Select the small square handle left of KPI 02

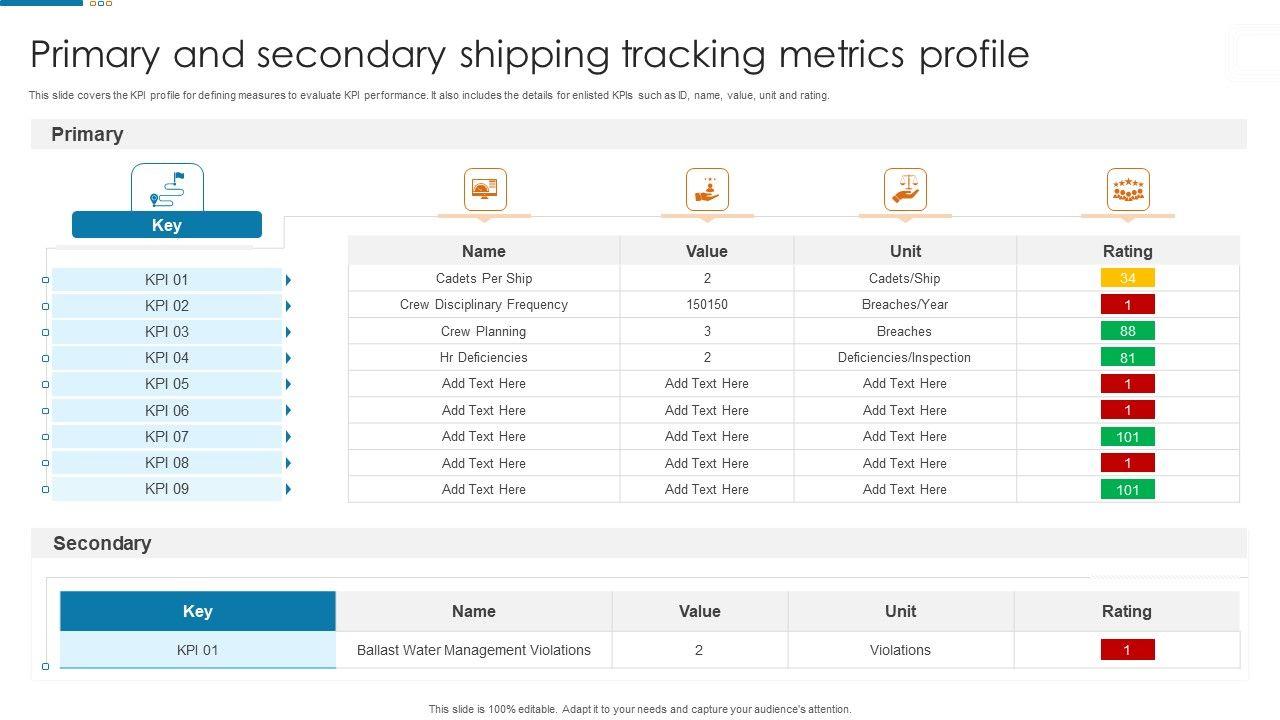coord(45,306)
